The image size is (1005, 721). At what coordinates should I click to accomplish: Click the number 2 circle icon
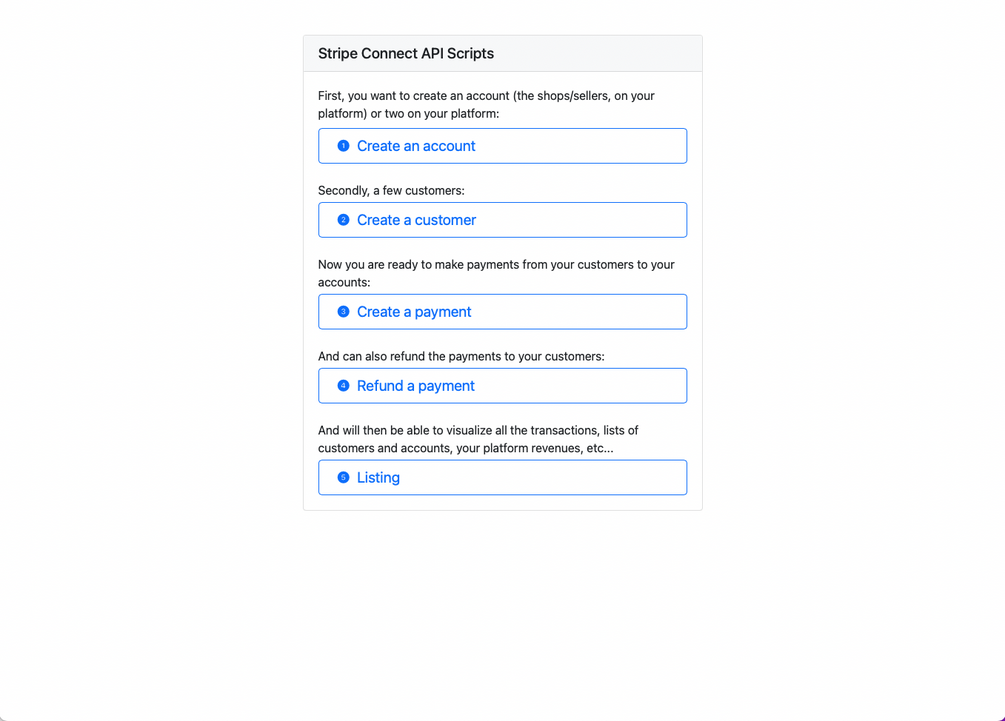(343, 220)
